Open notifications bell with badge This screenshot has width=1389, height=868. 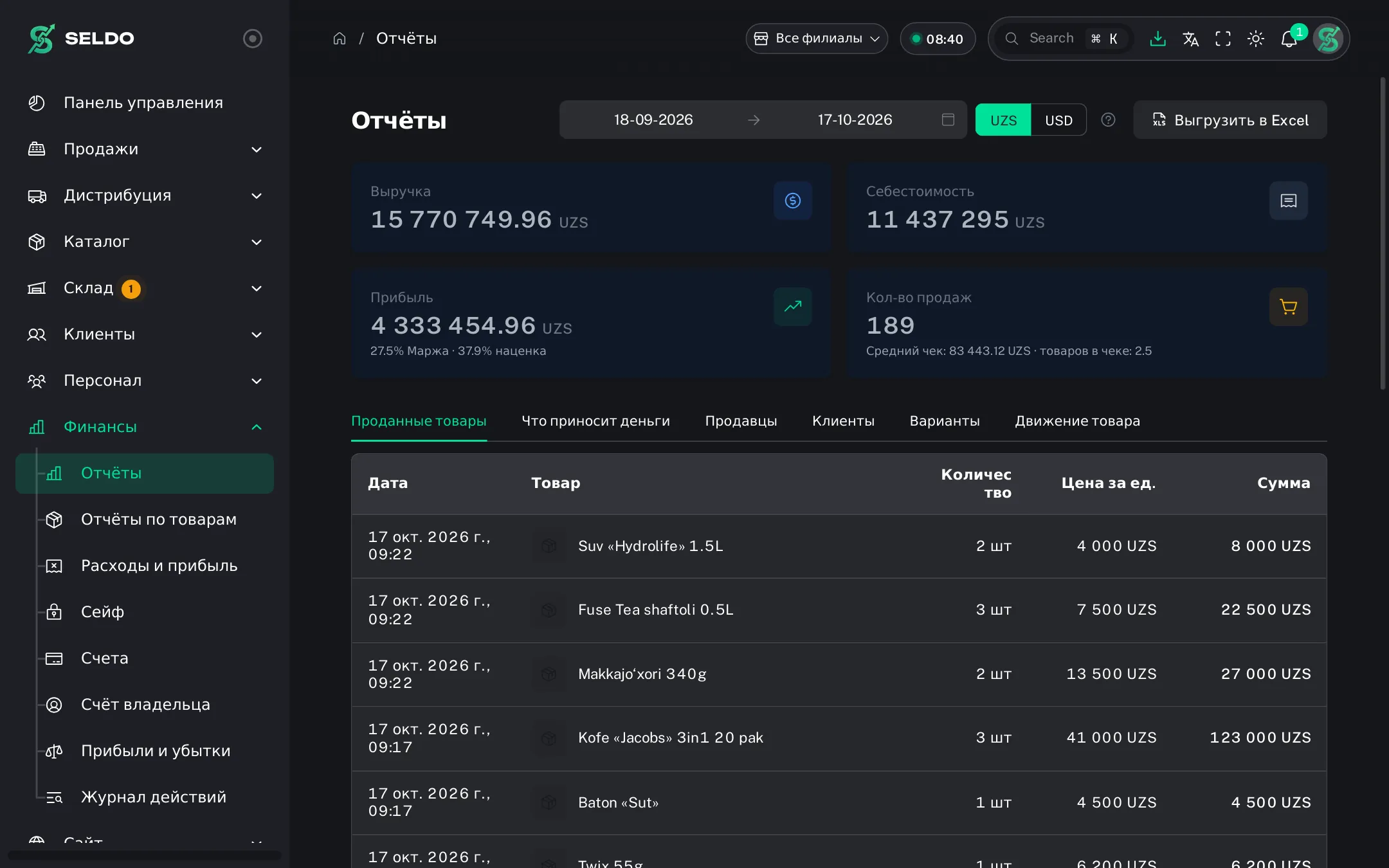pyautogui.click(x=1289, y=39)
